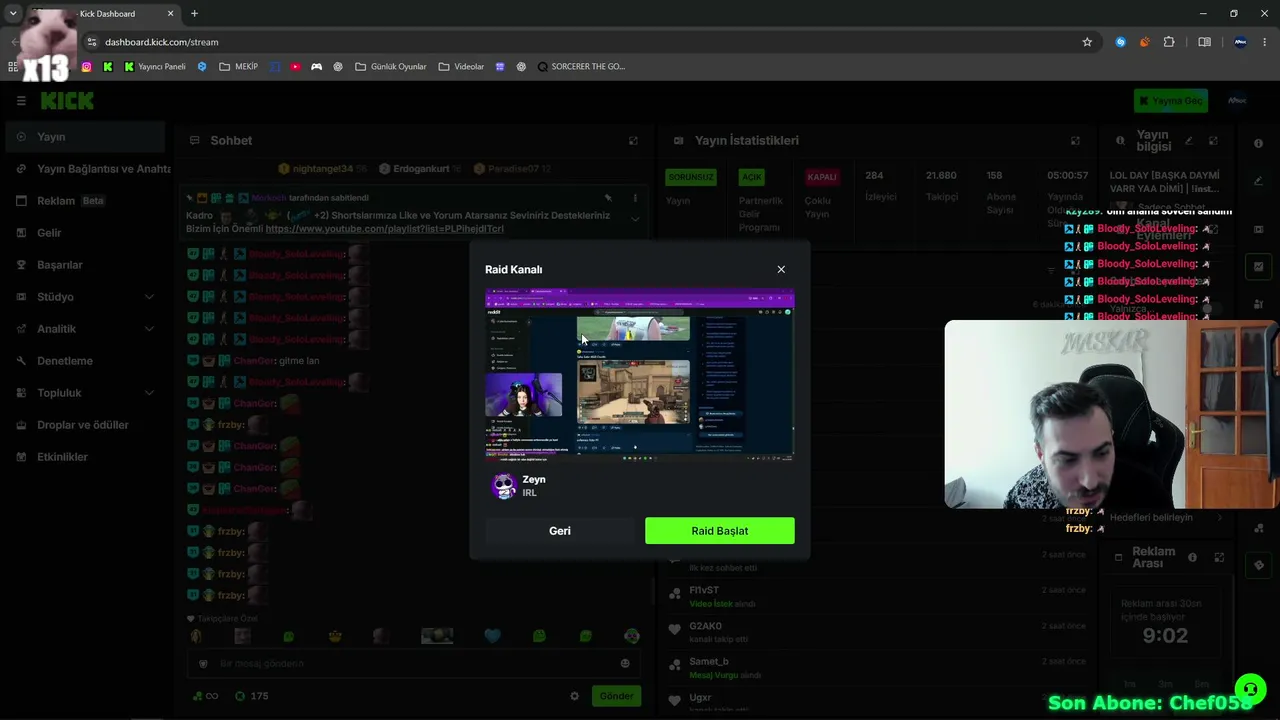Expand the Yayın bilgisi panel

[x=1213, y=141]
